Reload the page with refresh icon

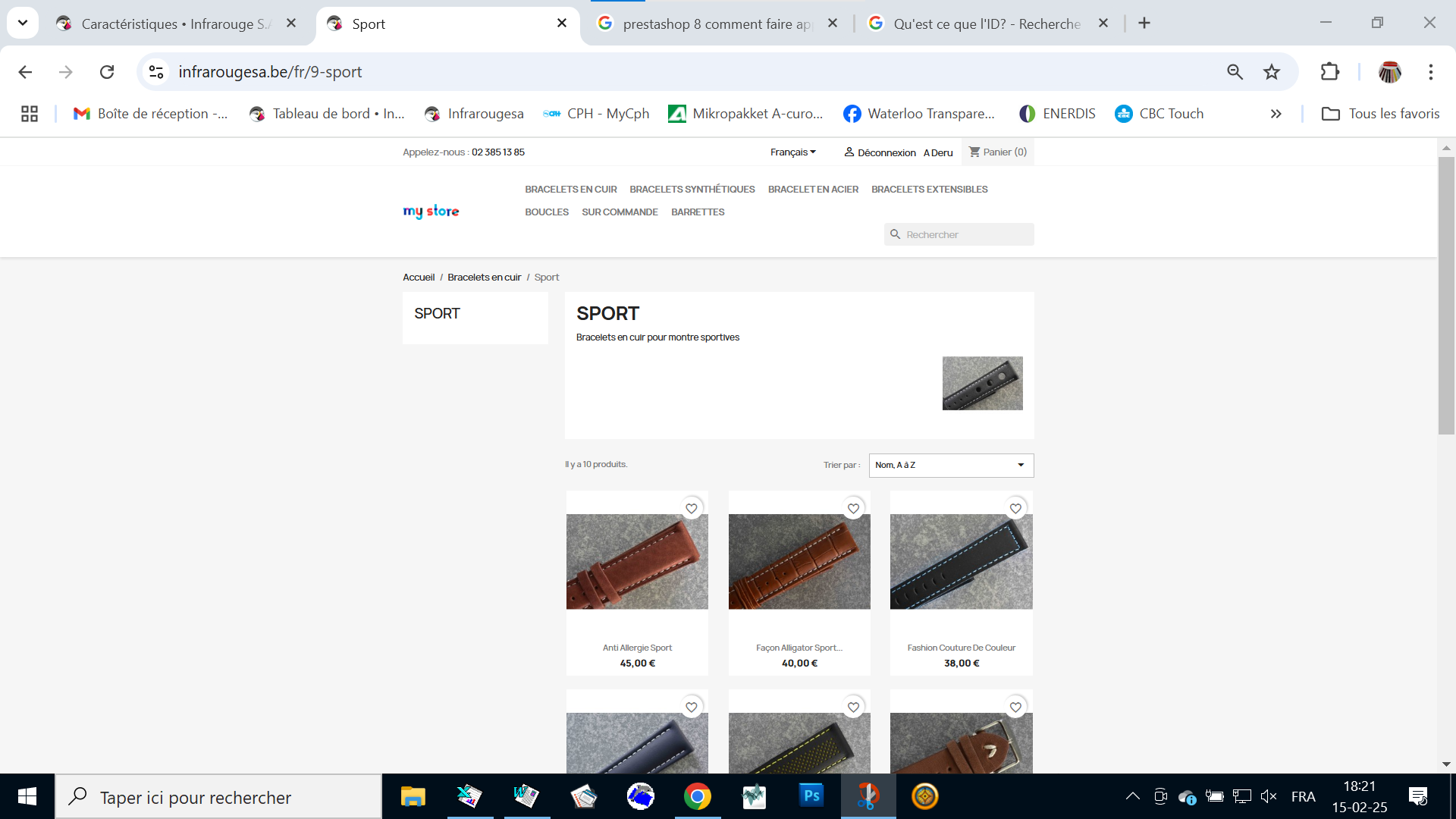coord(107,72)
